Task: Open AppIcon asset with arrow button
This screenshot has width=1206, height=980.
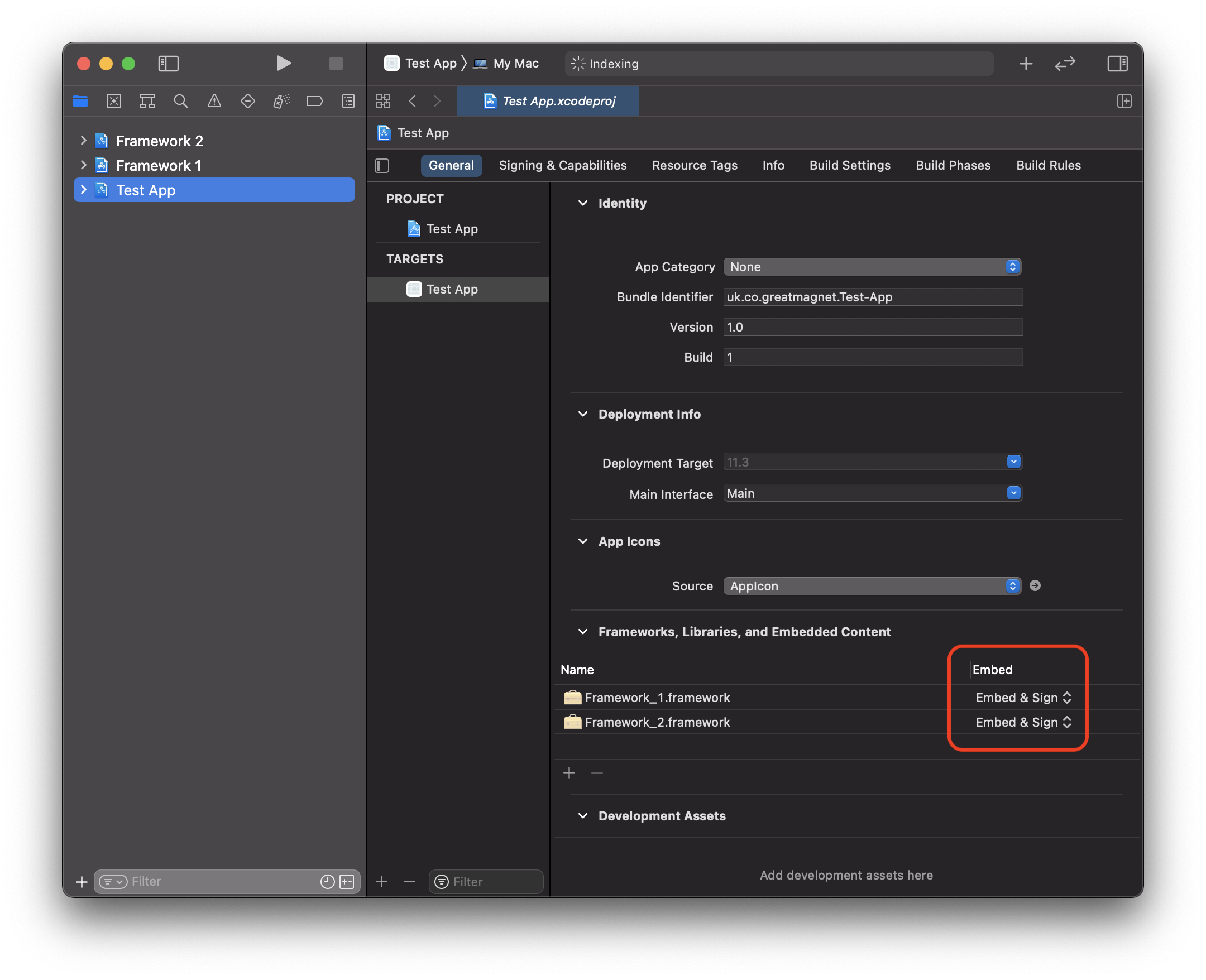Action: [x=1035, y=585]
